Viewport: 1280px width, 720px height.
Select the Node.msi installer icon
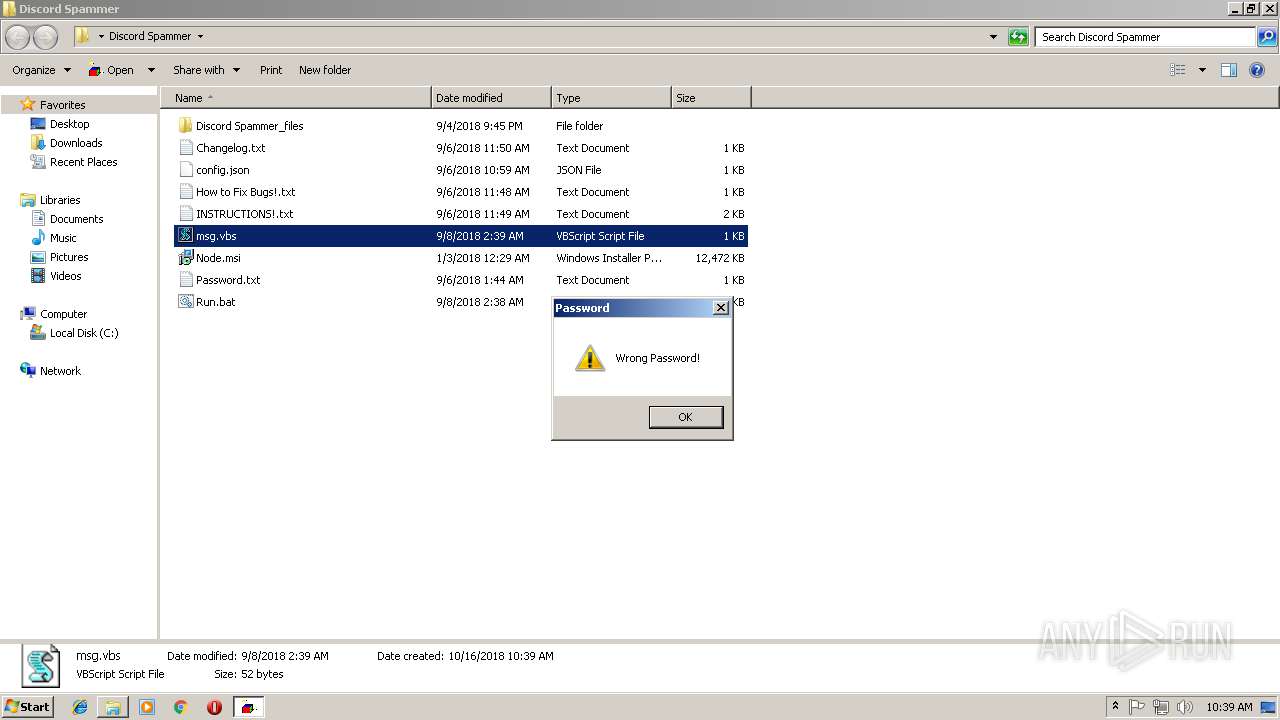click(185, 258)
